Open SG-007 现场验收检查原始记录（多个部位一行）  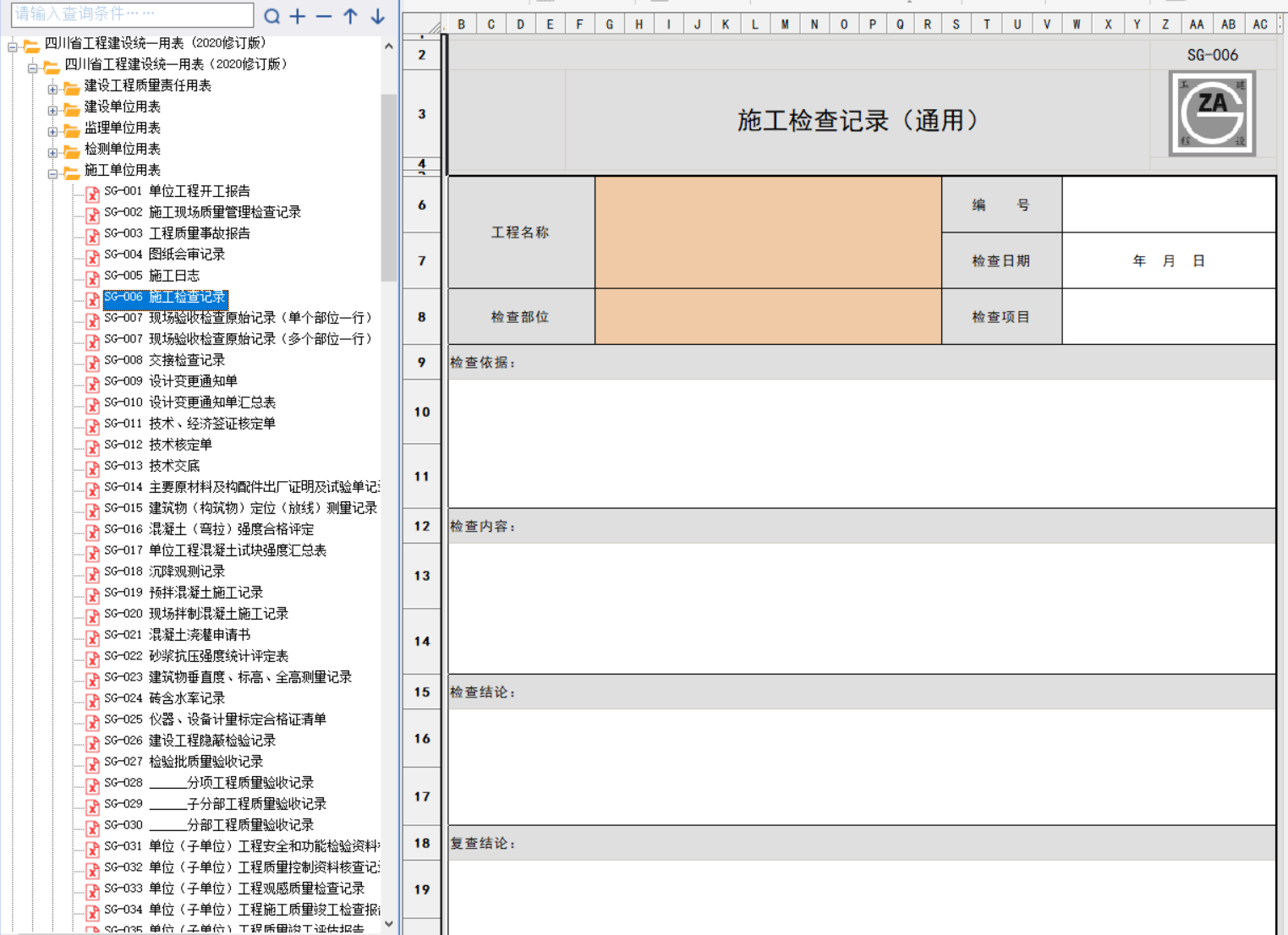pos(238,339)
